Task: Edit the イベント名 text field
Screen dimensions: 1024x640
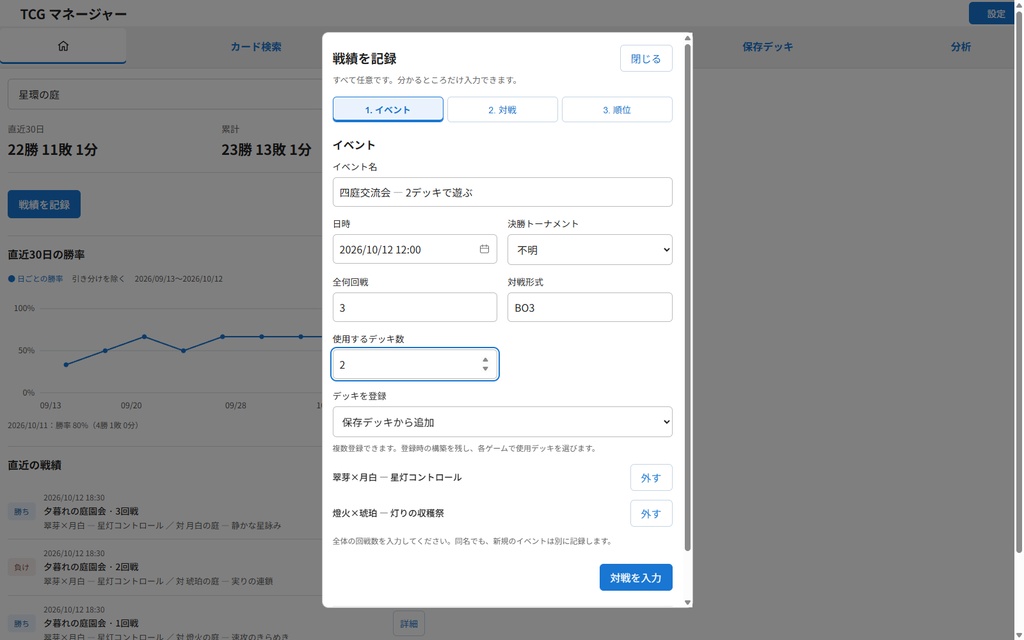Action: pos(502,192)
